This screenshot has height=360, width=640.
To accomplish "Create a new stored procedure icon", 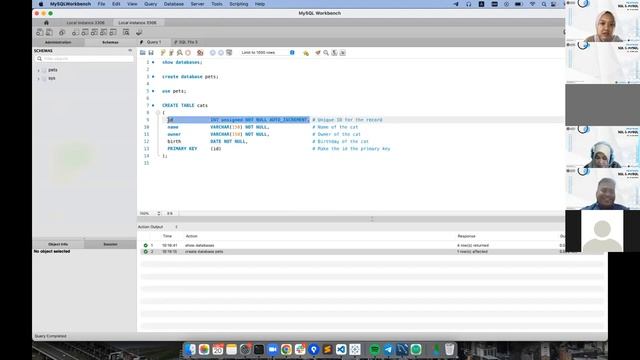I will pyautogui.click(x=104, y=32).
